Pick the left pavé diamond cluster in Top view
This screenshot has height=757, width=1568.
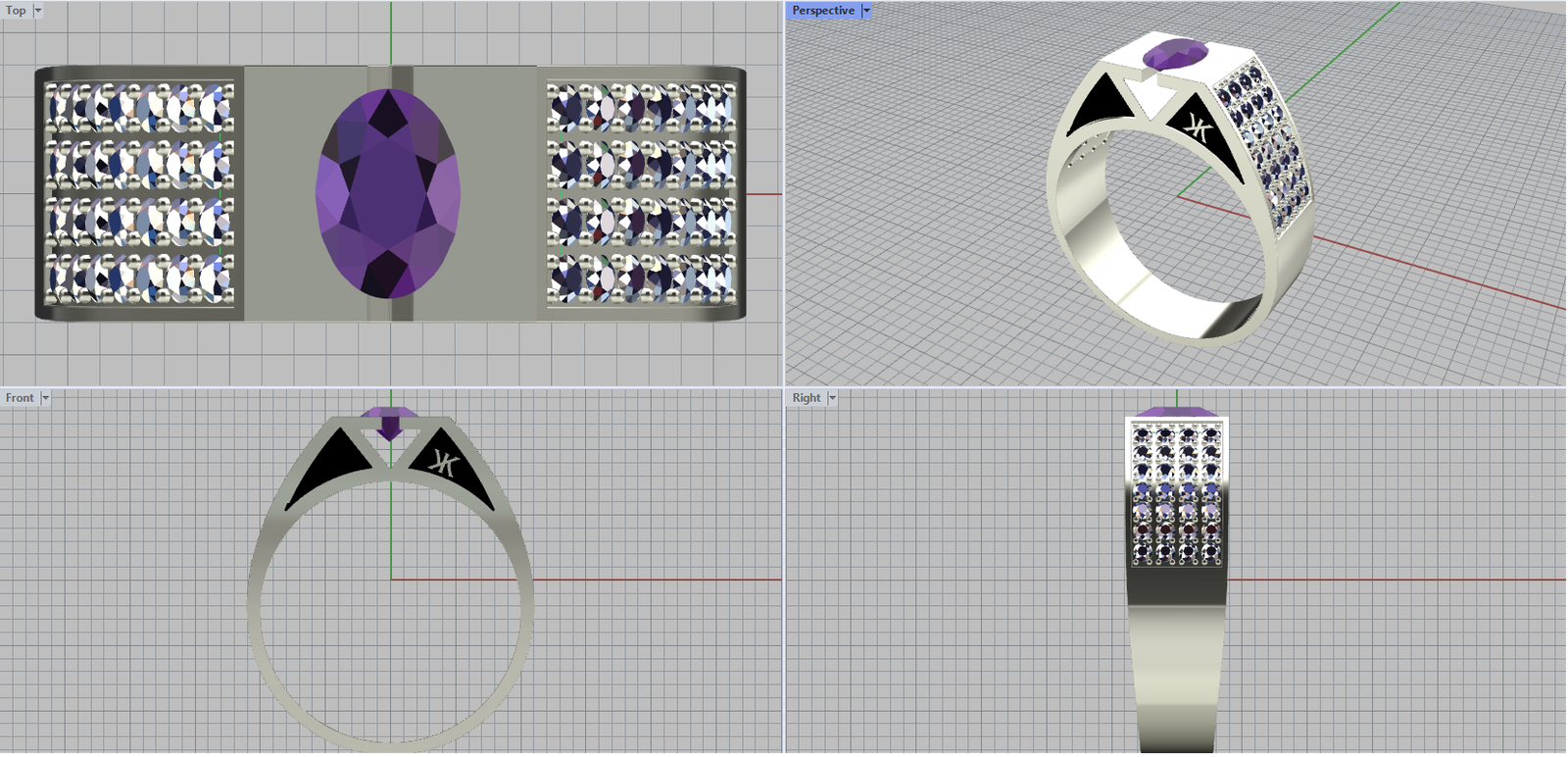pos(140,193)
